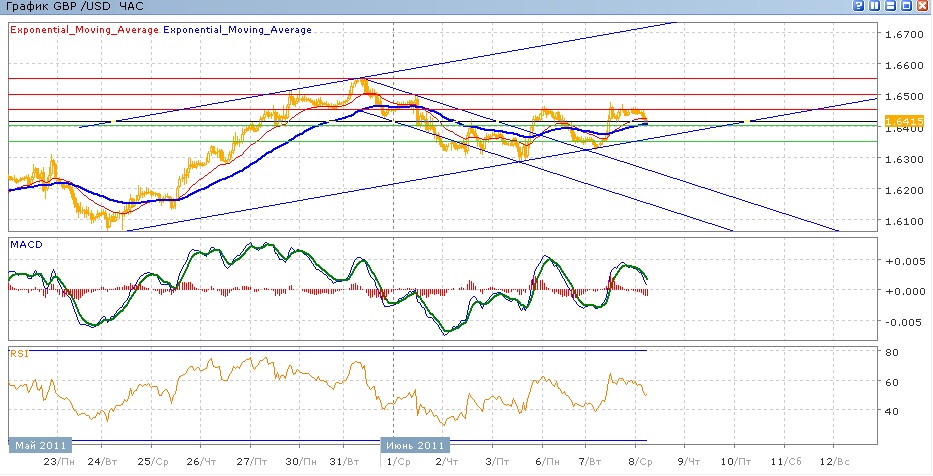The height and width of the screenshot is (476, 933).
Task: Tile windows vertically with the two-column icon
Action: coord(875,6)
